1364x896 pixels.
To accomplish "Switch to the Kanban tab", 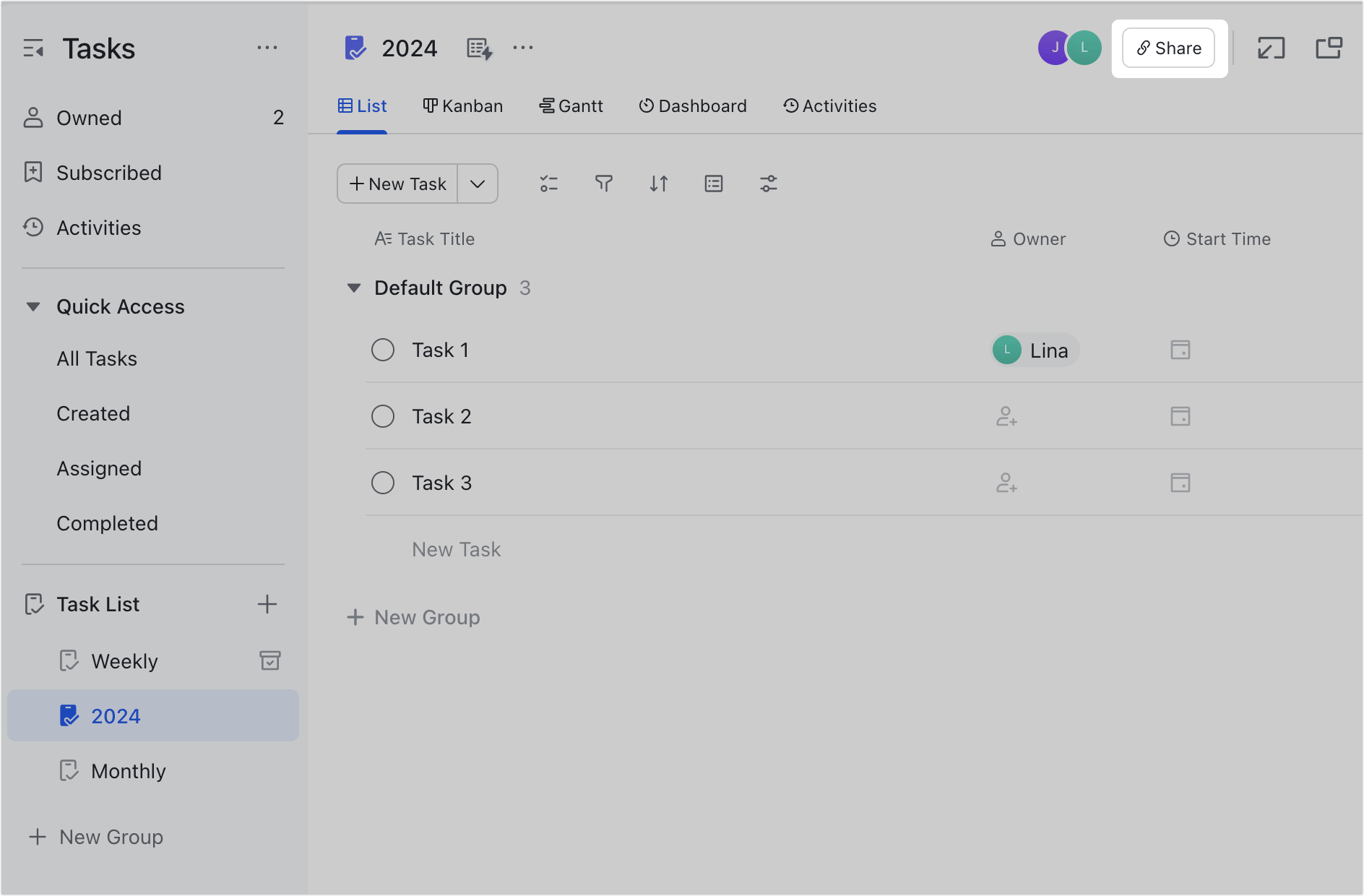I will click(x=462, y=105).
